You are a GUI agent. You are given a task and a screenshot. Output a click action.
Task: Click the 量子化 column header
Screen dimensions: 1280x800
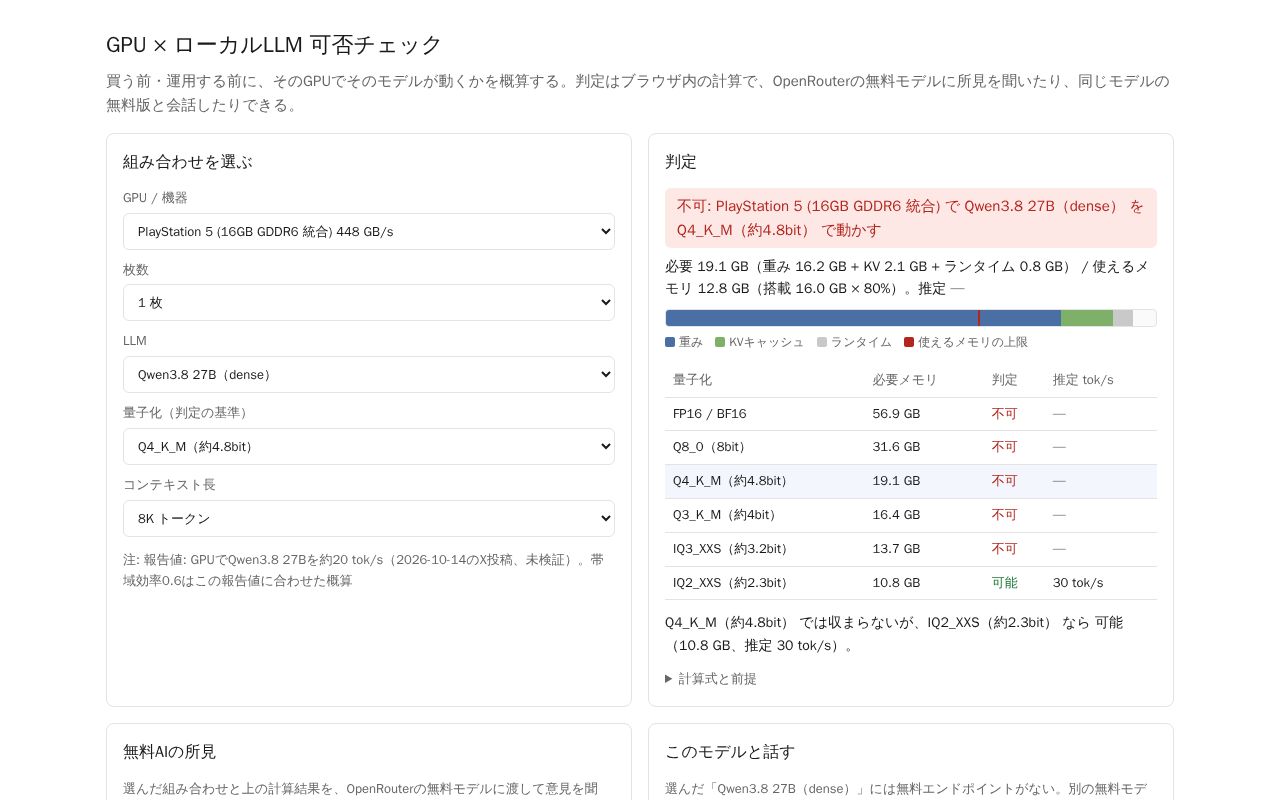(x=692, y=380)
